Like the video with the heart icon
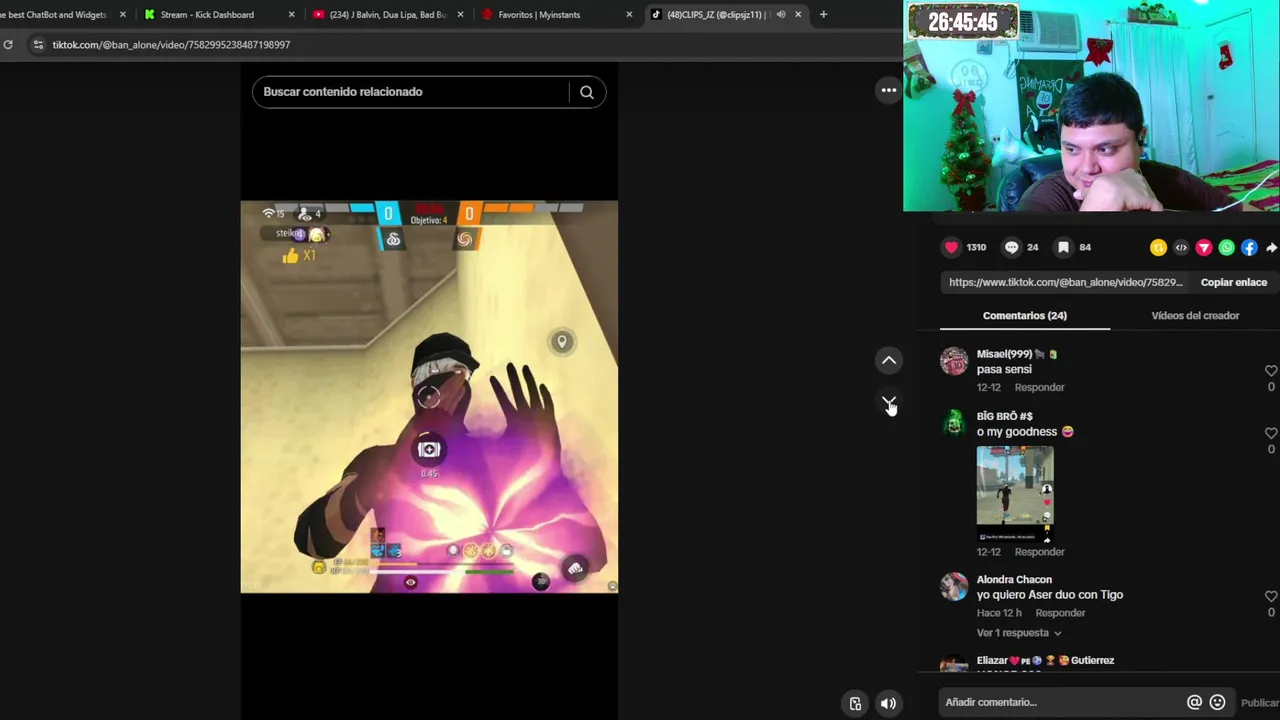 (951, 247)
